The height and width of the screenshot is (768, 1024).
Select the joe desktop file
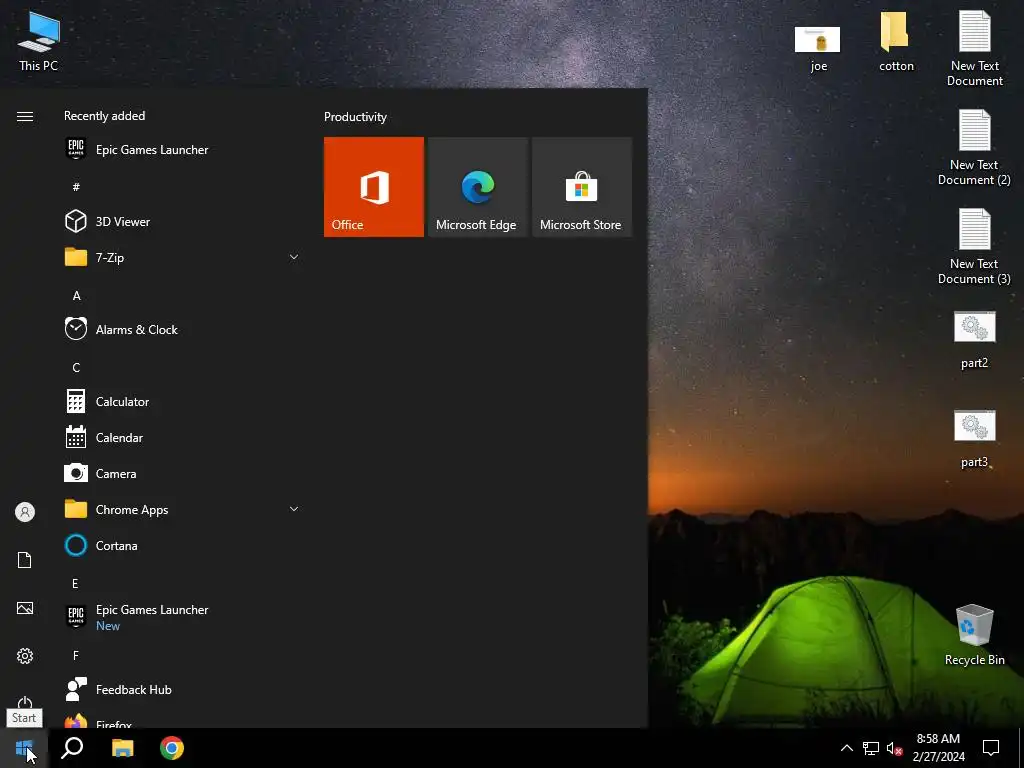[x=818, y=47]
